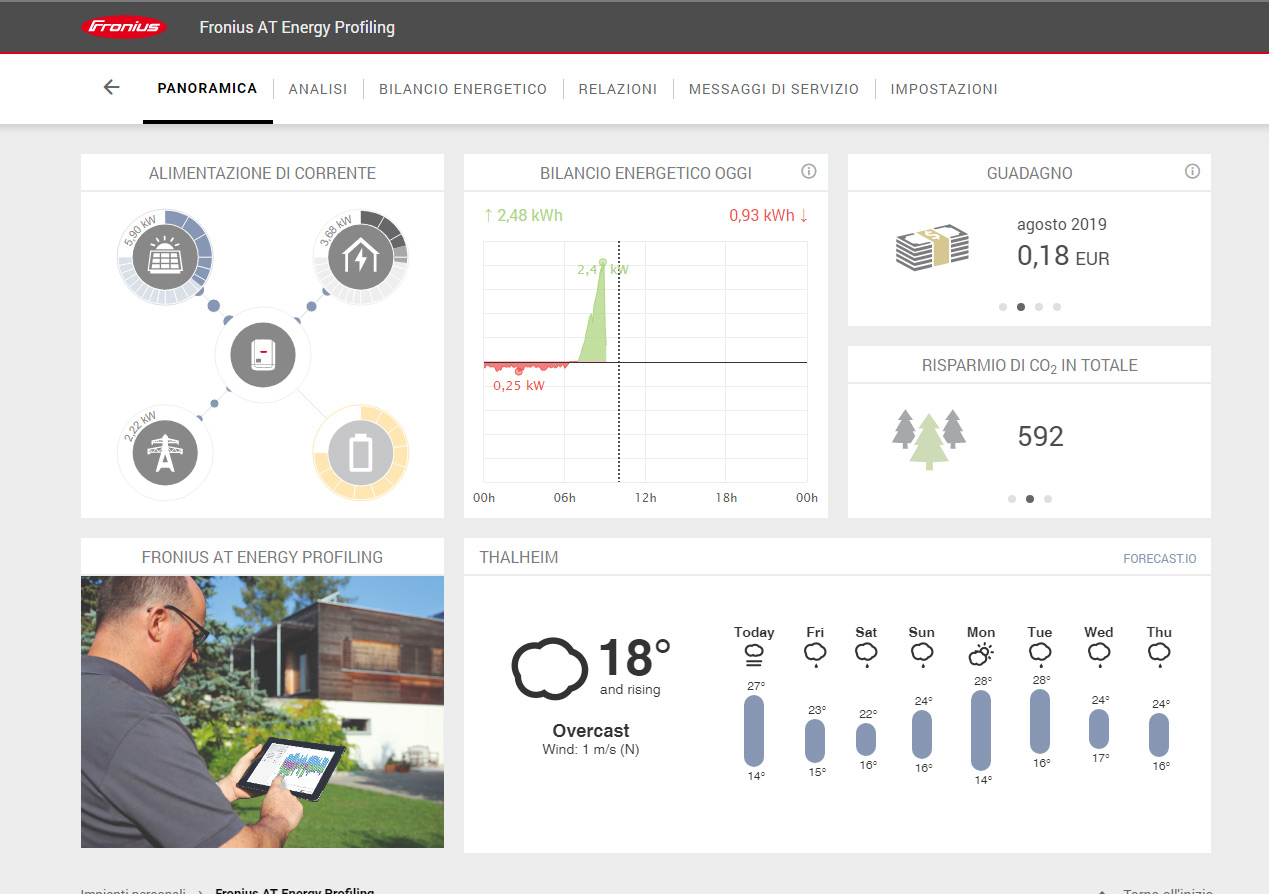Open the Messaggi di Servizio tab
Viewport: 1269px width, 894px height.
pos(774,89)
